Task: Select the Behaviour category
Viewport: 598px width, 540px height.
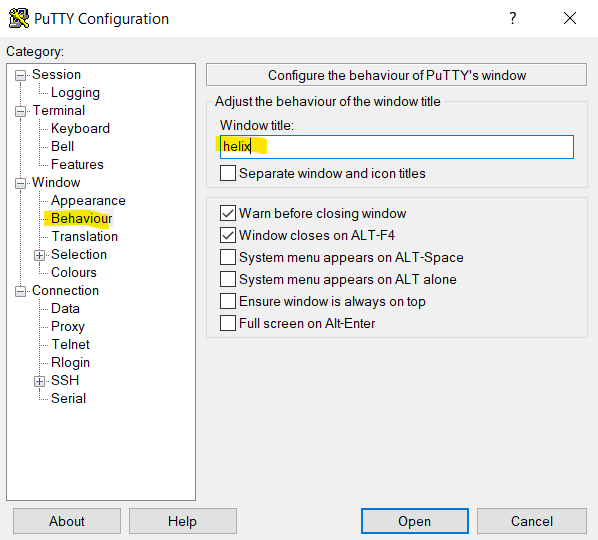Action: (x=82, y=219)
